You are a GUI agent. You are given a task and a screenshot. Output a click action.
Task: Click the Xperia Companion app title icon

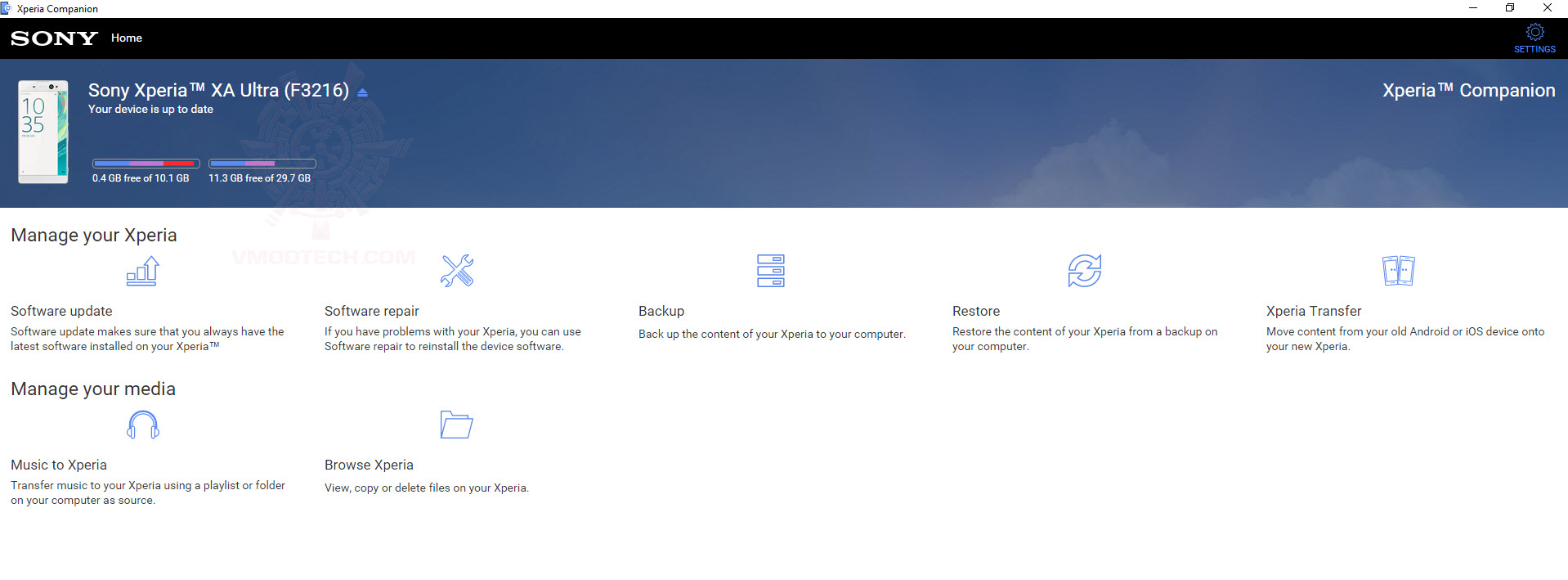pos(6,8)
